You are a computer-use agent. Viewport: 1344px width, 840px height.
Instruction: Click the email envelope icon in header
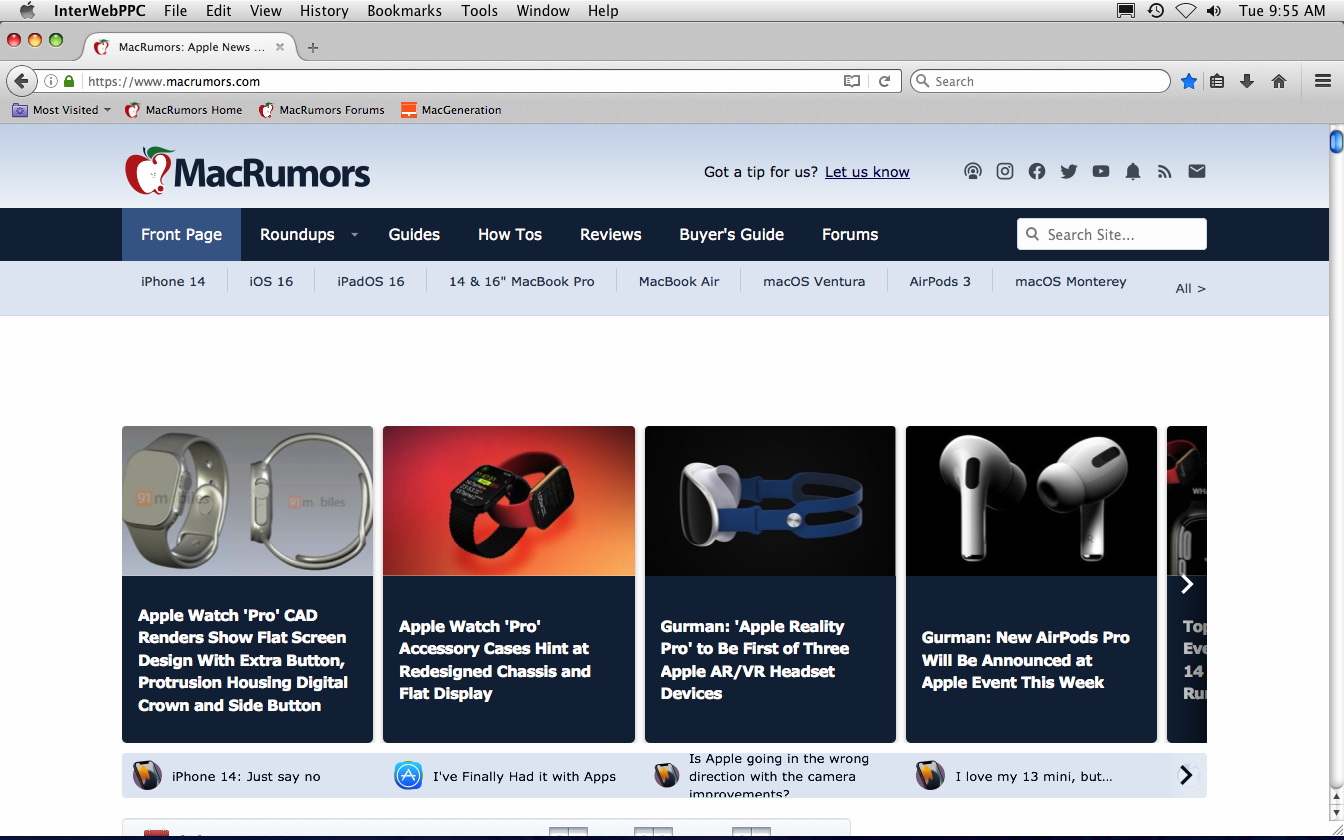point(1197,171)
